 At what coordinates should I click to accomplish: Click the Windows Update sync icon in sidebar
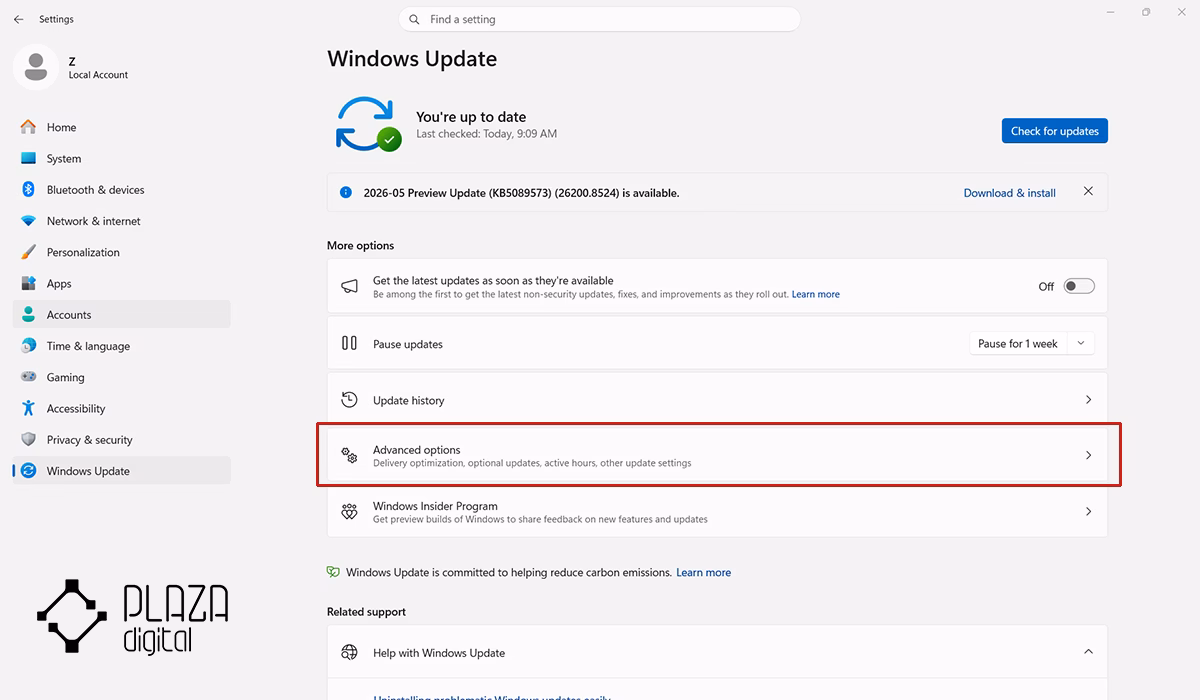tap(28, 471)
